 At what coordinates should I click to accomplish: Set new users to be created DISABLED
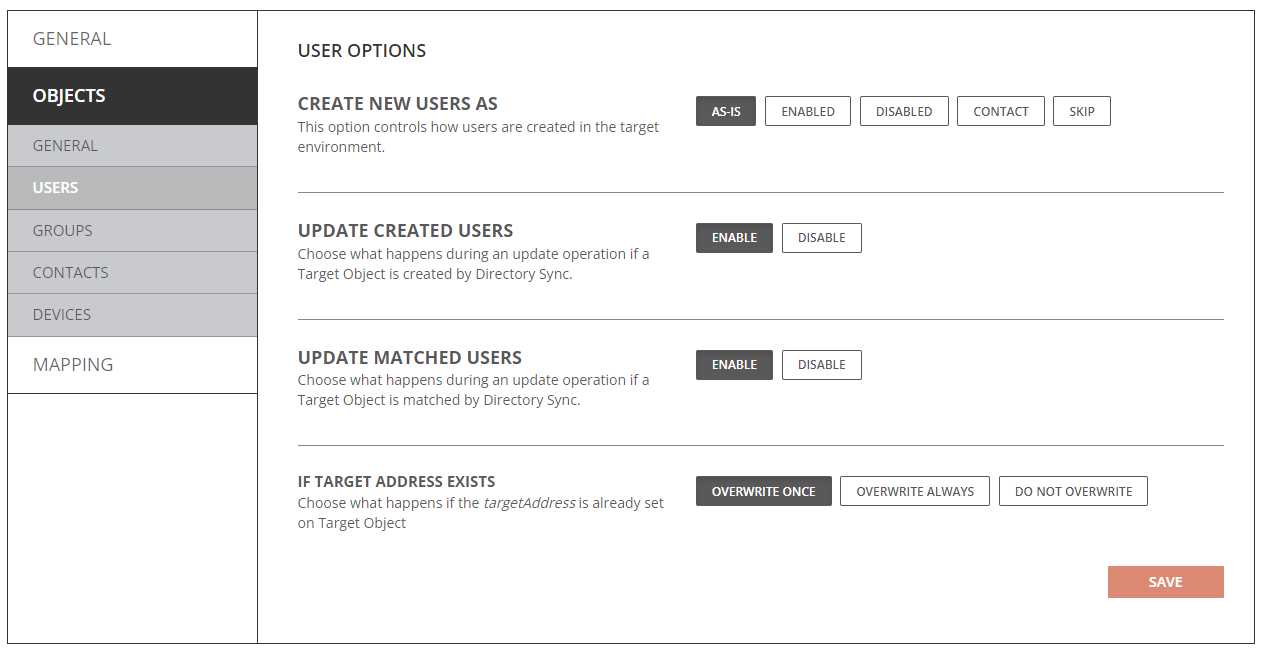click(904, 111)
